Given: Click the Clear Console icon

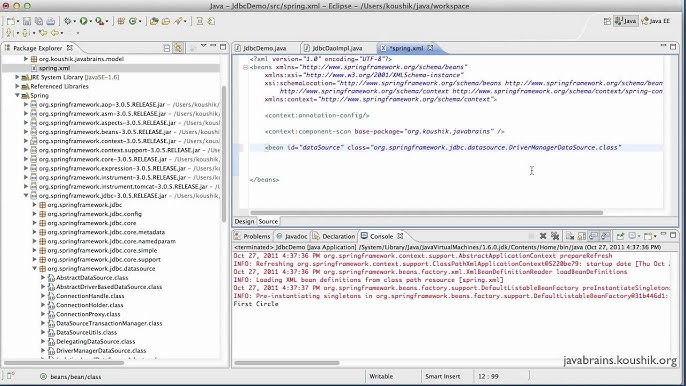Looking at the screenshot, I should click(x=570, y=236).
